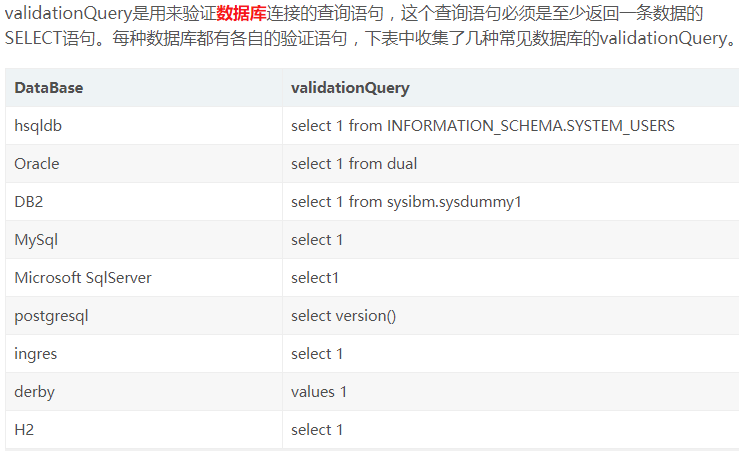Click the 'select version()' query cell
The height and width of the screenshot is (451, 739).
point(511,316)
